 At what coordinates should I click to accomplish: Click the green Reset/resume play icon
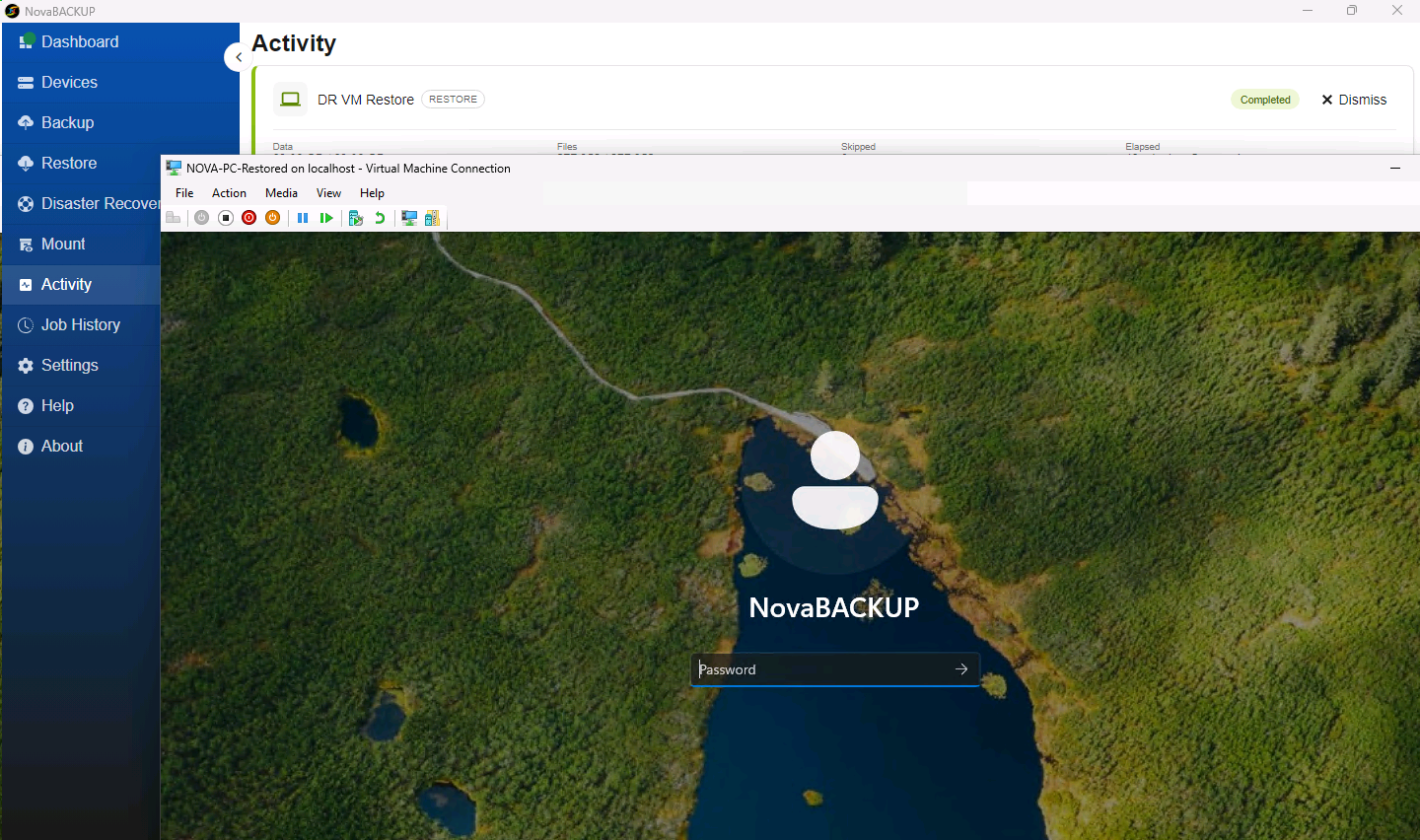click(x=326, y=218)
